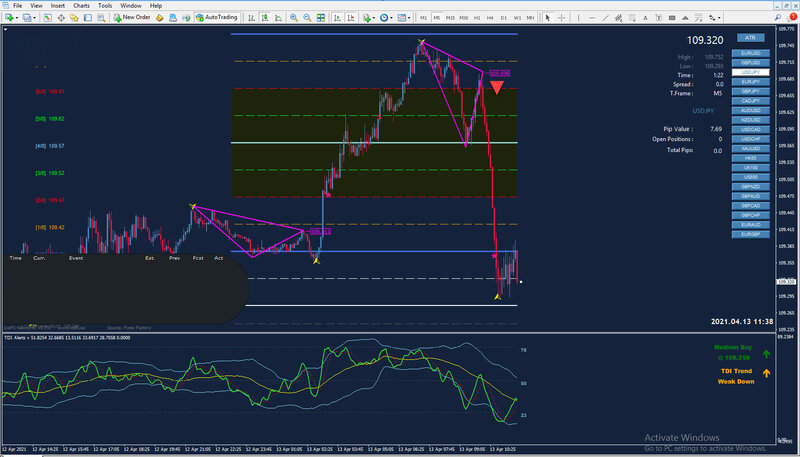Open the Templates dropdown

[404, 18]
